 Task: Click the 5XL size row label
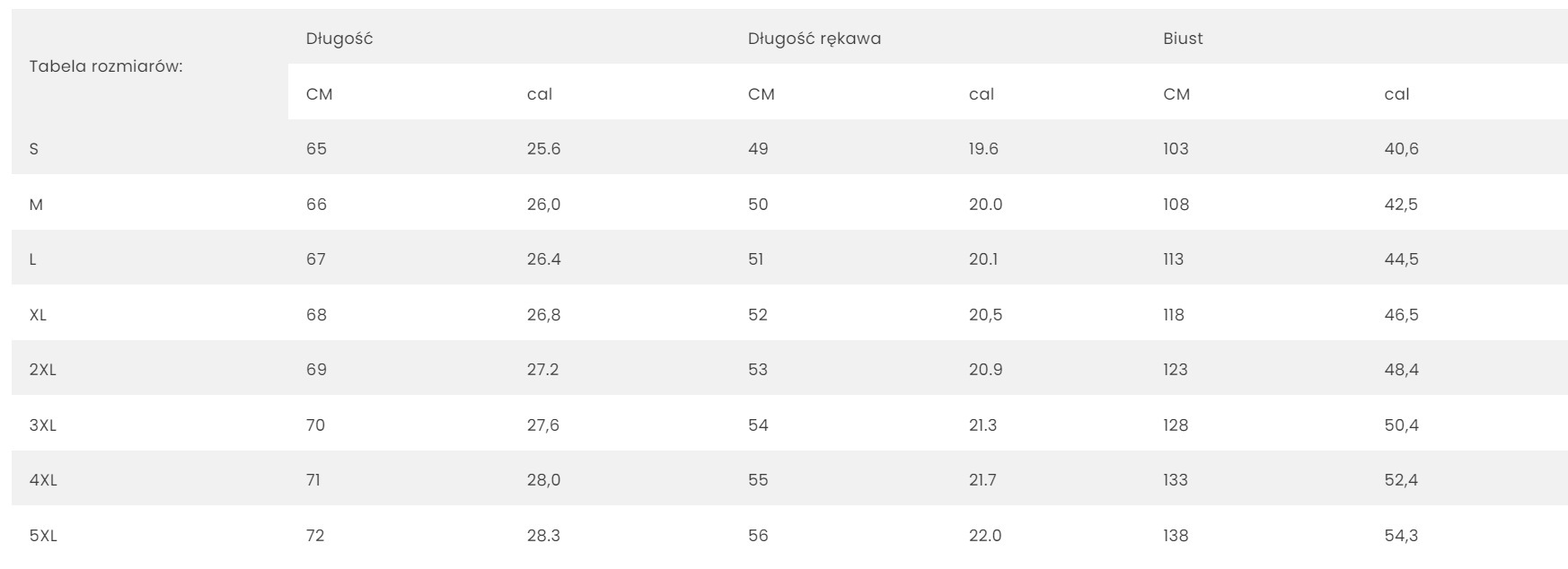coord(43,536)
